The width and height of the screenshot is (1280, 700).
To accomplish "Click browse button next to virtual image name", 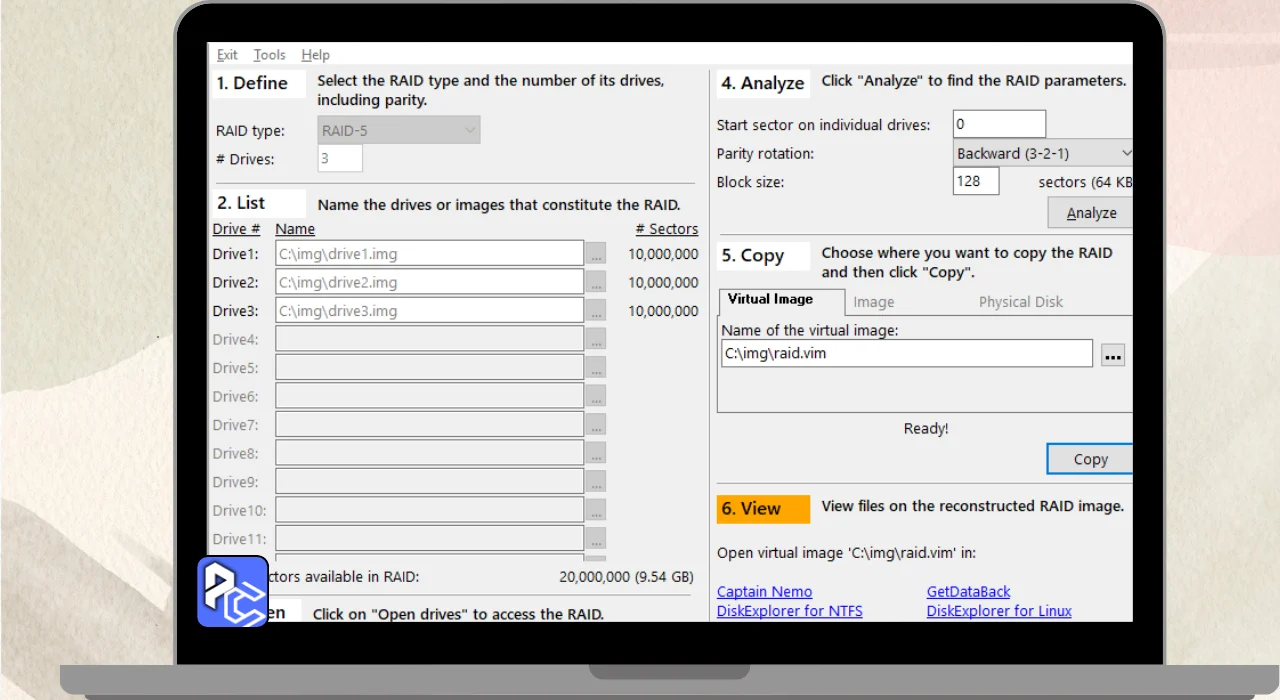I will (x=1113, y=355).
